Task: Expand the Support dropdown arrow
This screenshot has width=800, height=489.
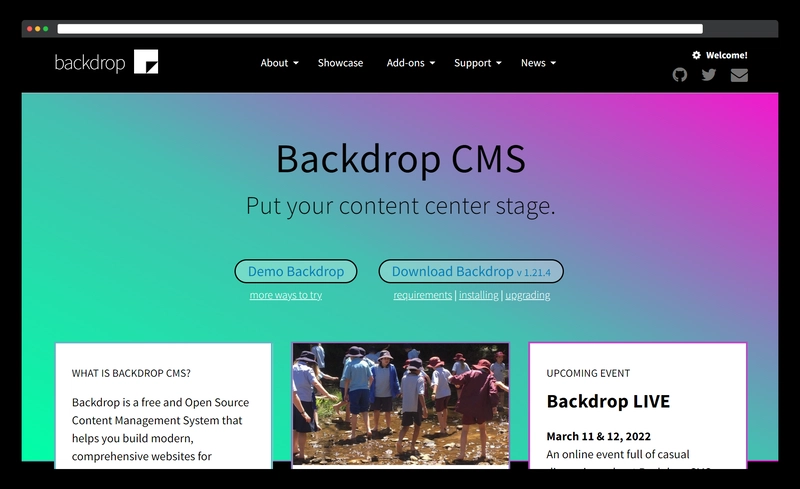Action: [499, 63]
